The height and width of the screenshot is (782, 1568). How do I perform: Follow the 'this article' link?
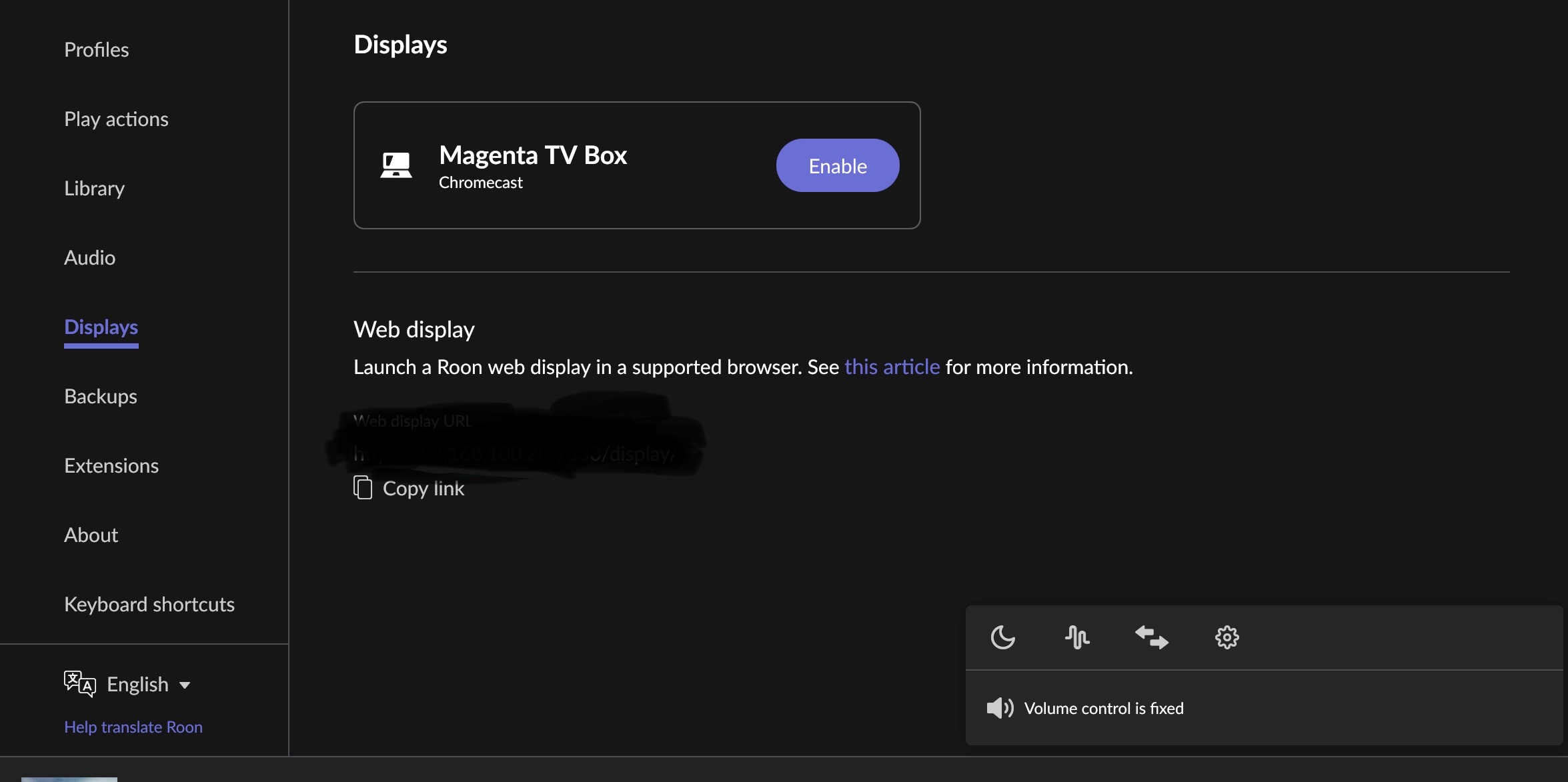point(892,367)
